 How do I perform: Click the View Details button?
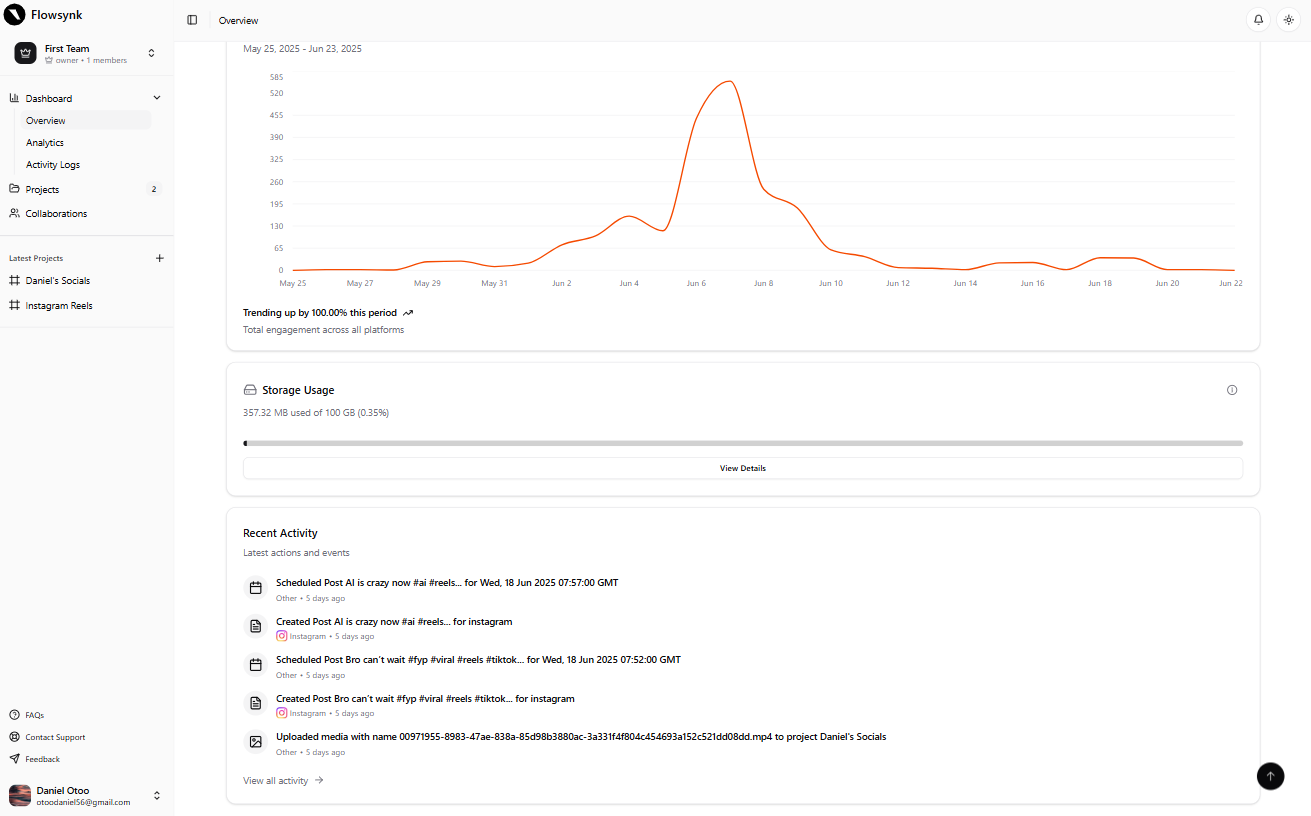click(742, 467)
